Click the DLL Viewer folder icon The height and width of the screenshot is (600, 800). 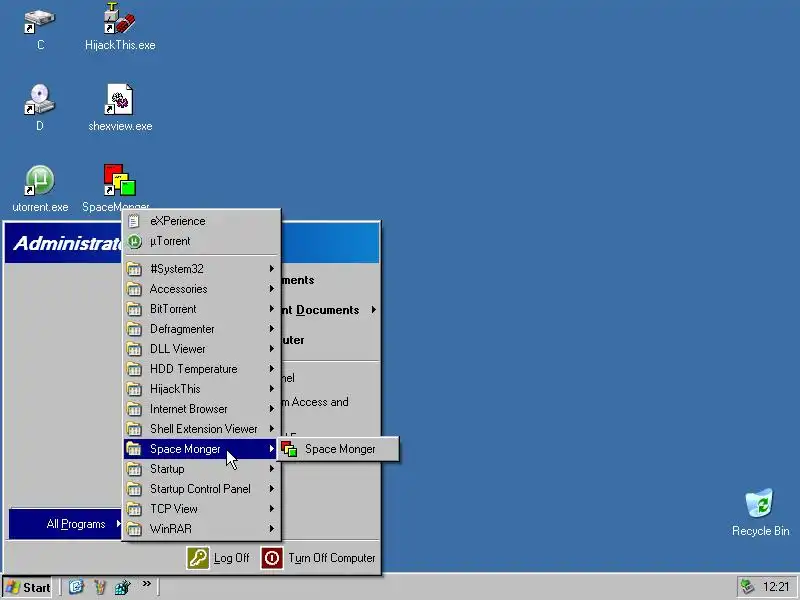134,349
